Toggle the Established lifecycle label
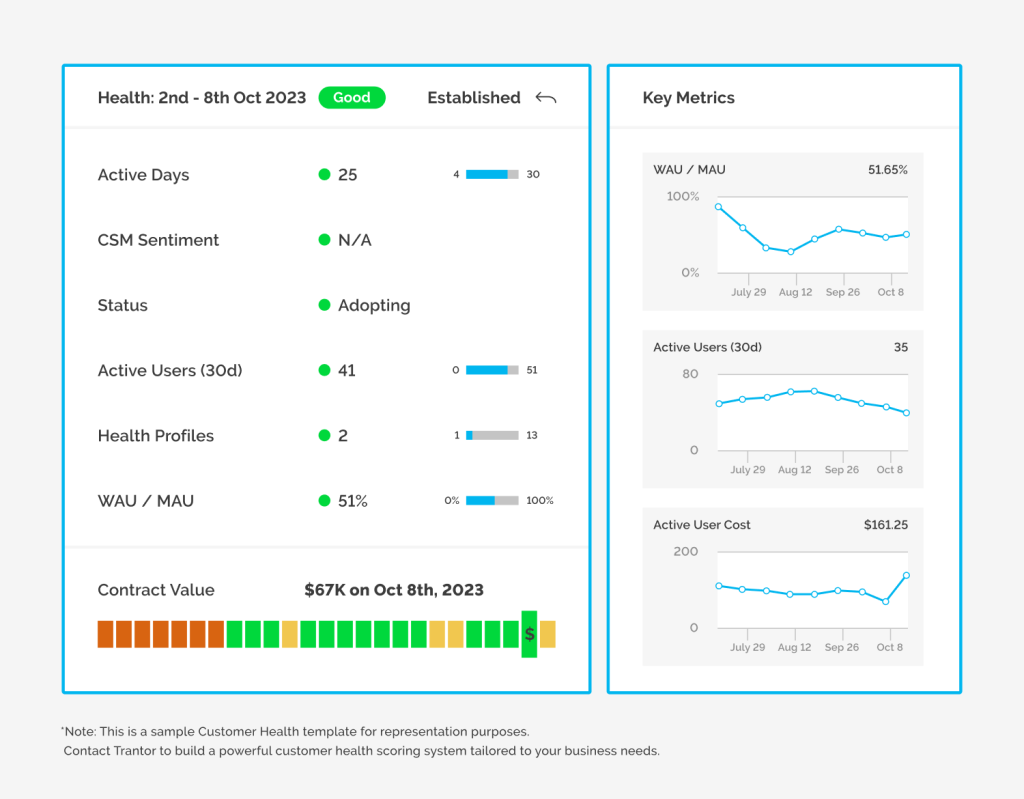The height and width of the screenshot is (799, 1024). coord(473,97)
